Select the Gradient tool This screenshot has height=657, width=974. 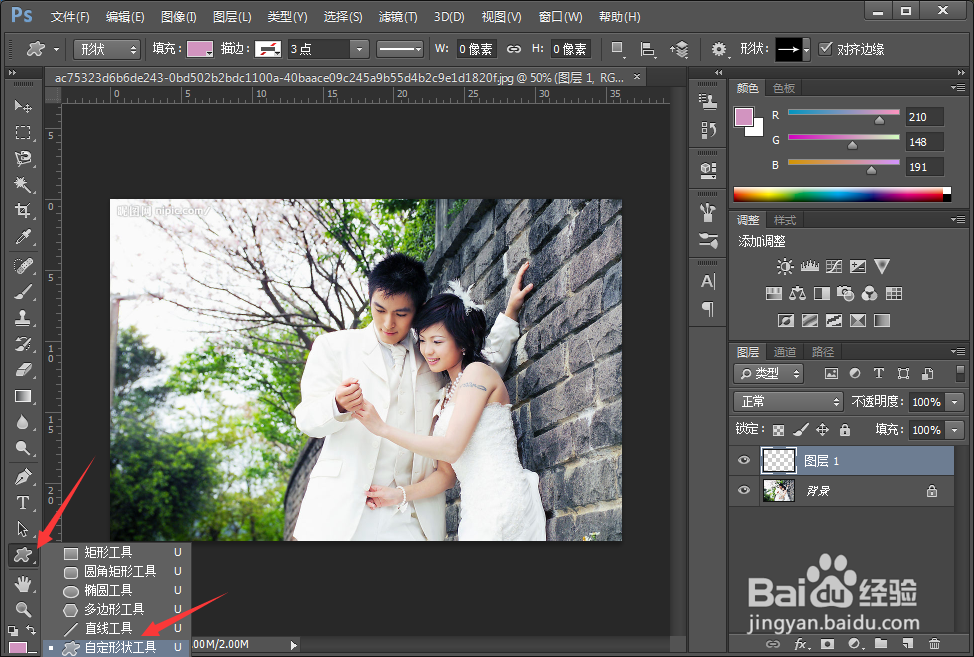click(23, 396)
